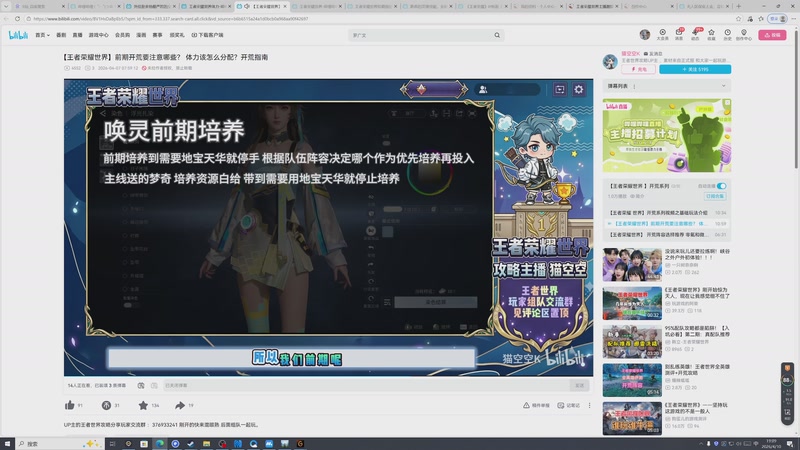Favorite the video with star icon
The width and height of the screenshot is (800, 450).
click(143, 405)
